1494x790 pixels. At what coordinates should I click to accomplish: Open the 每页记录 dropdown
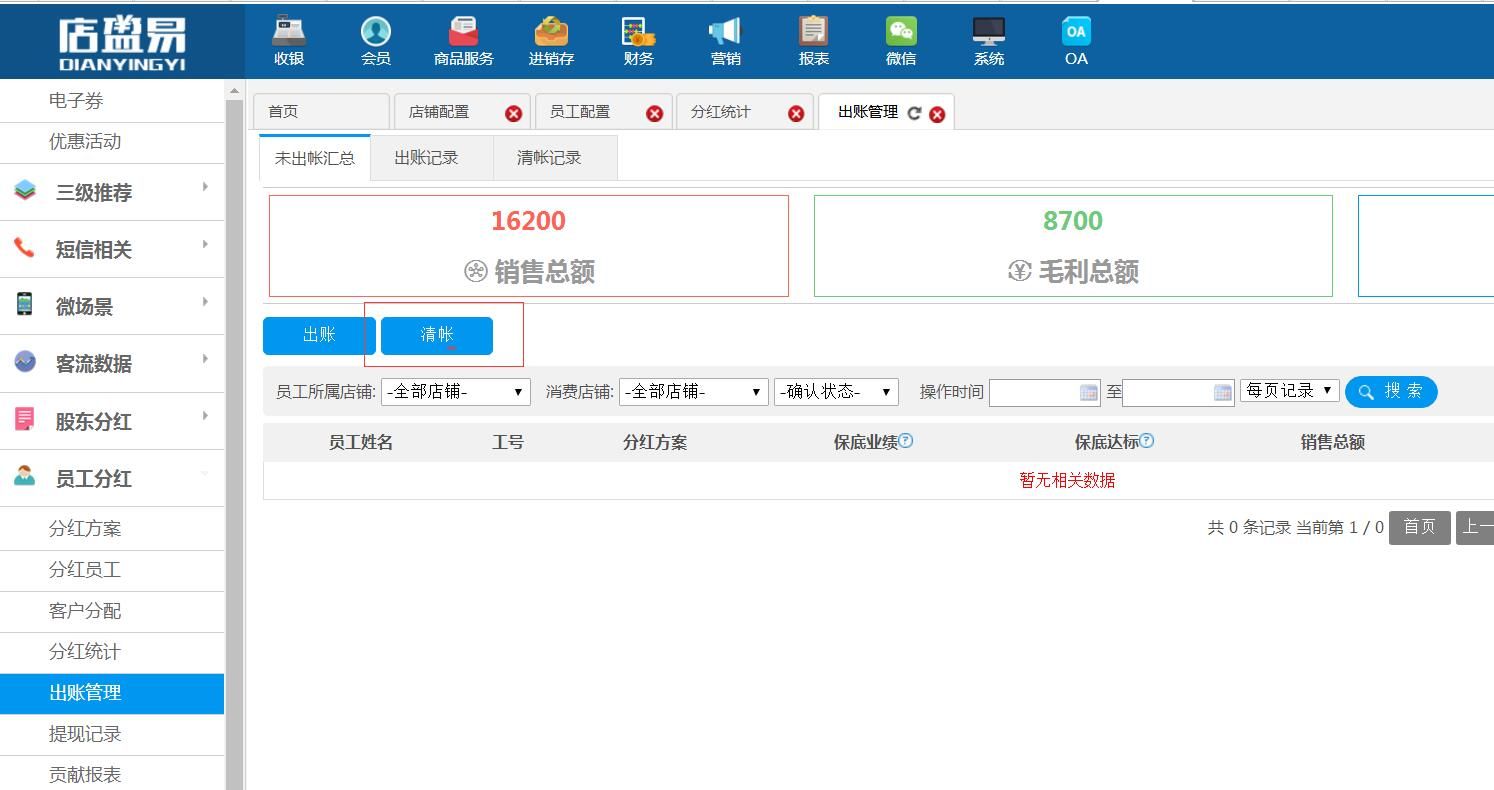(x=1290, y=390)
